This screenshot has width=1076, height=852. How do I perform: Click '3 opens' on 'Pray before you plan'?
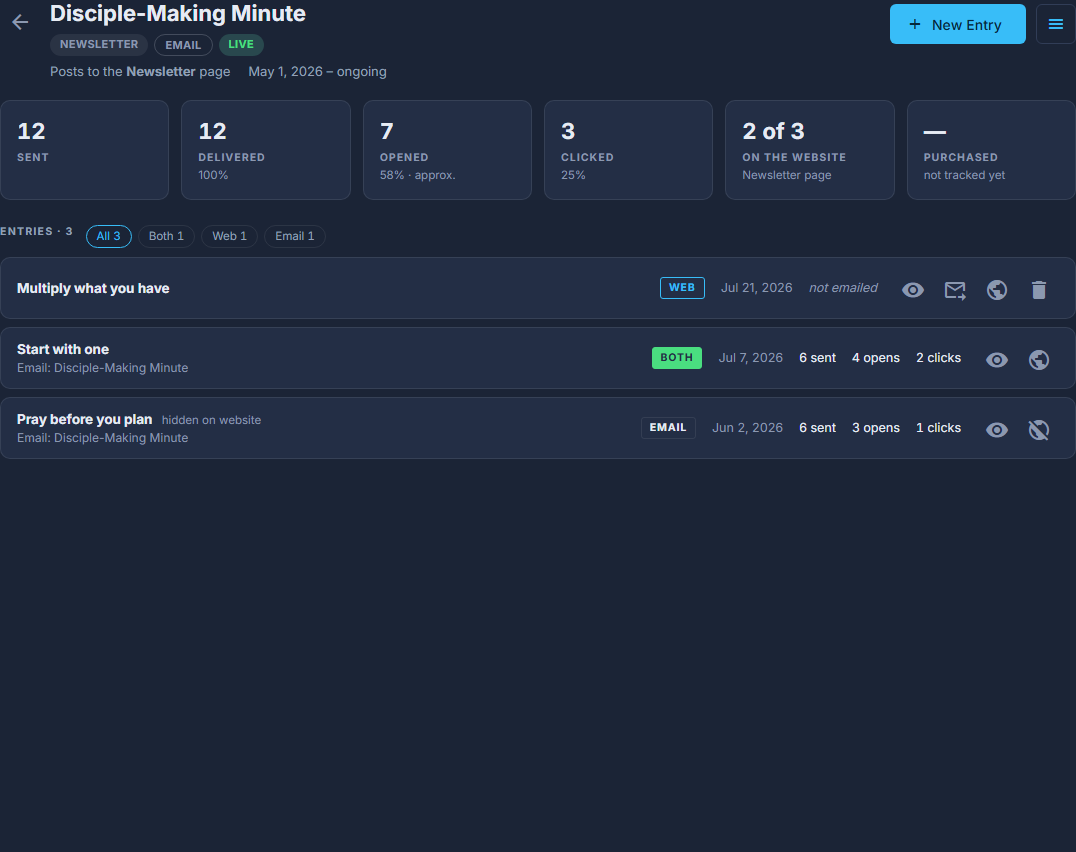point(876,428)
